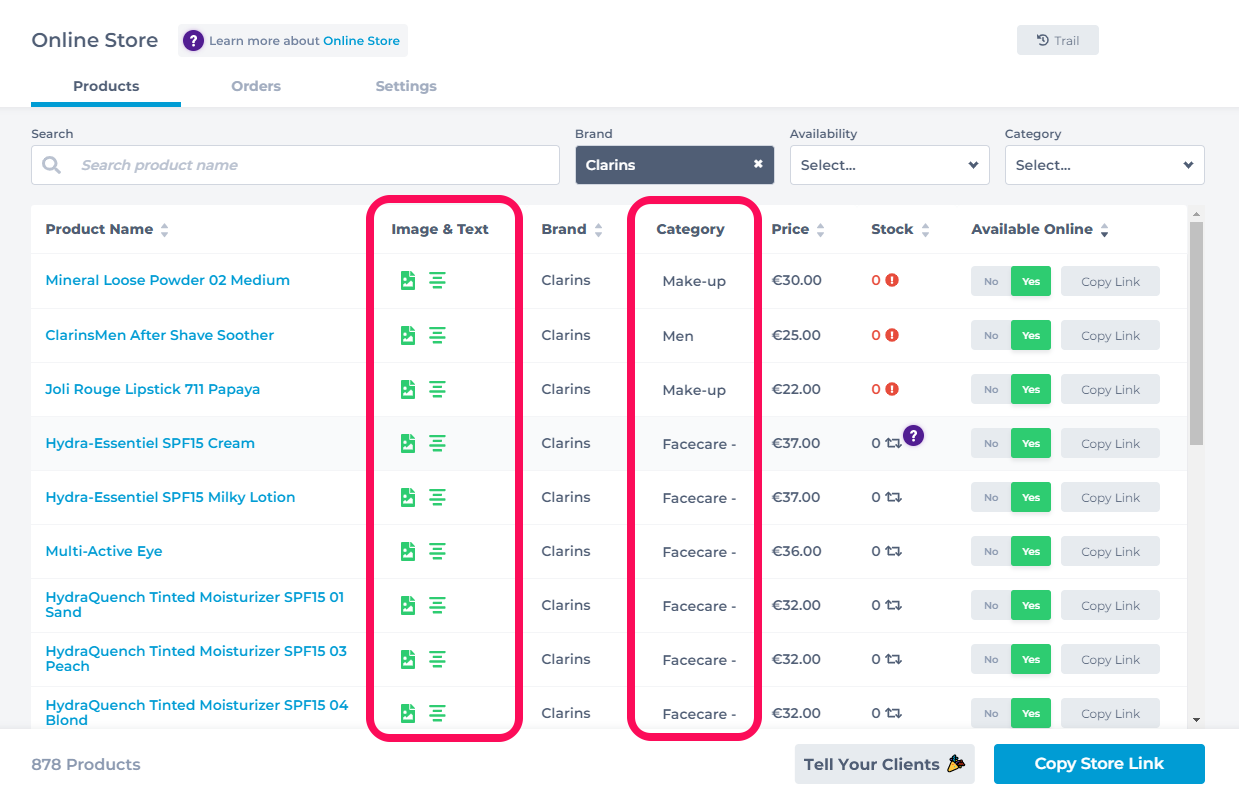Click the Tell Your Clients button
Viewport: 1249px width, 798px height.
point(885,764)
